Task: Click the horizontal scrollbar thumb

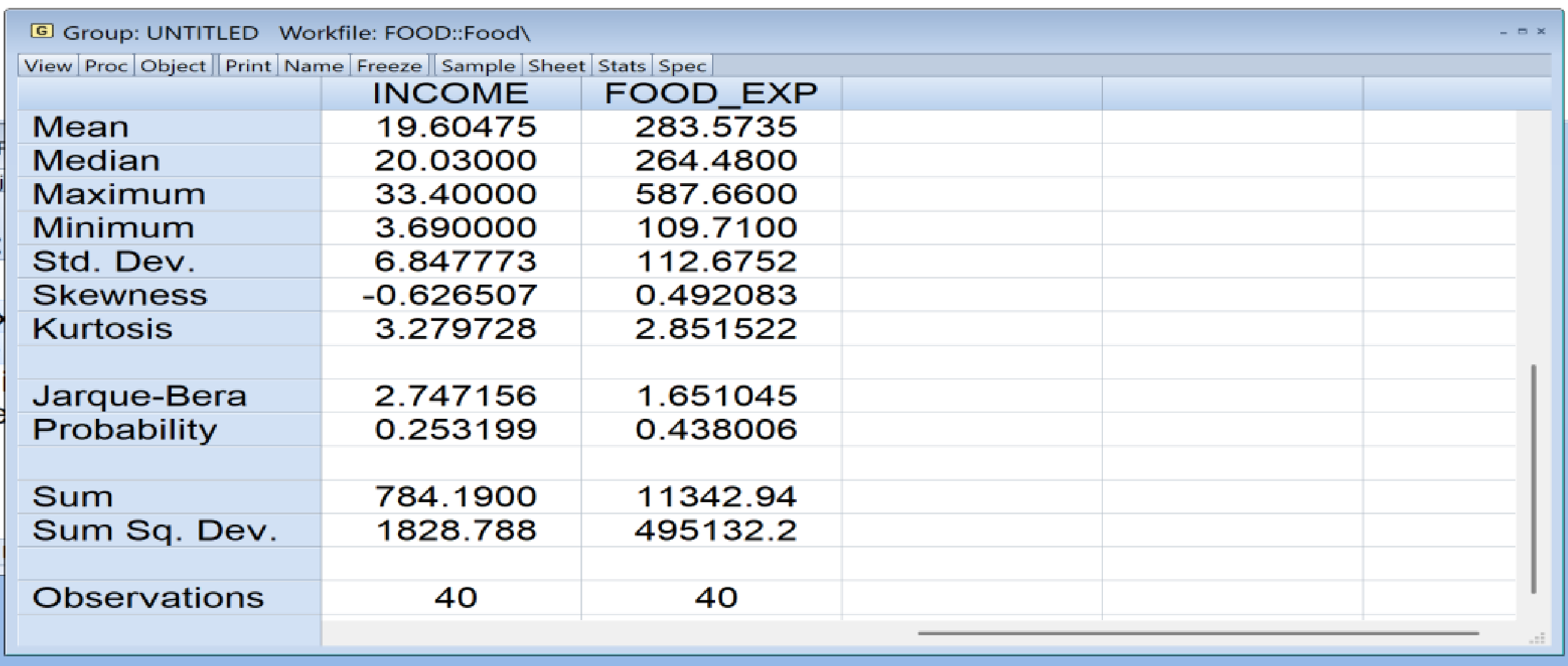Action: click(1198, 633)
